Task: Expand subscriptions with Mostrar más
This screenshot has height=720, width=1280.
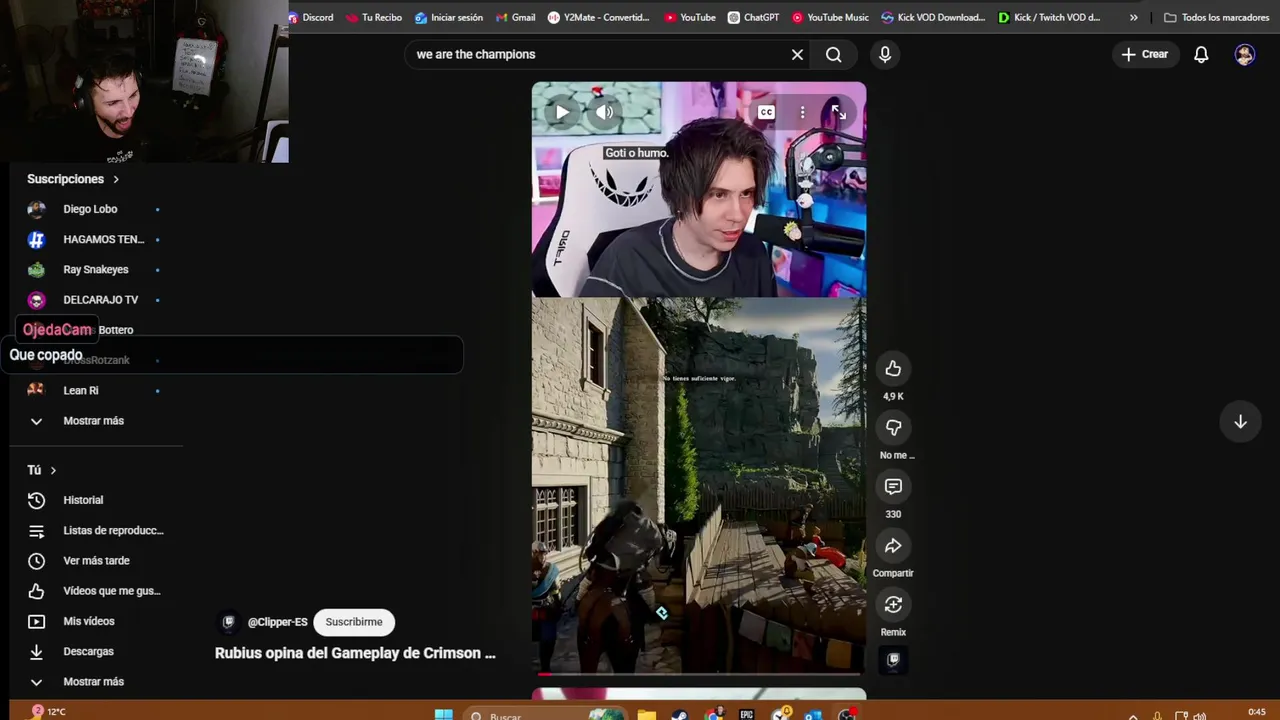Action: 94,421
